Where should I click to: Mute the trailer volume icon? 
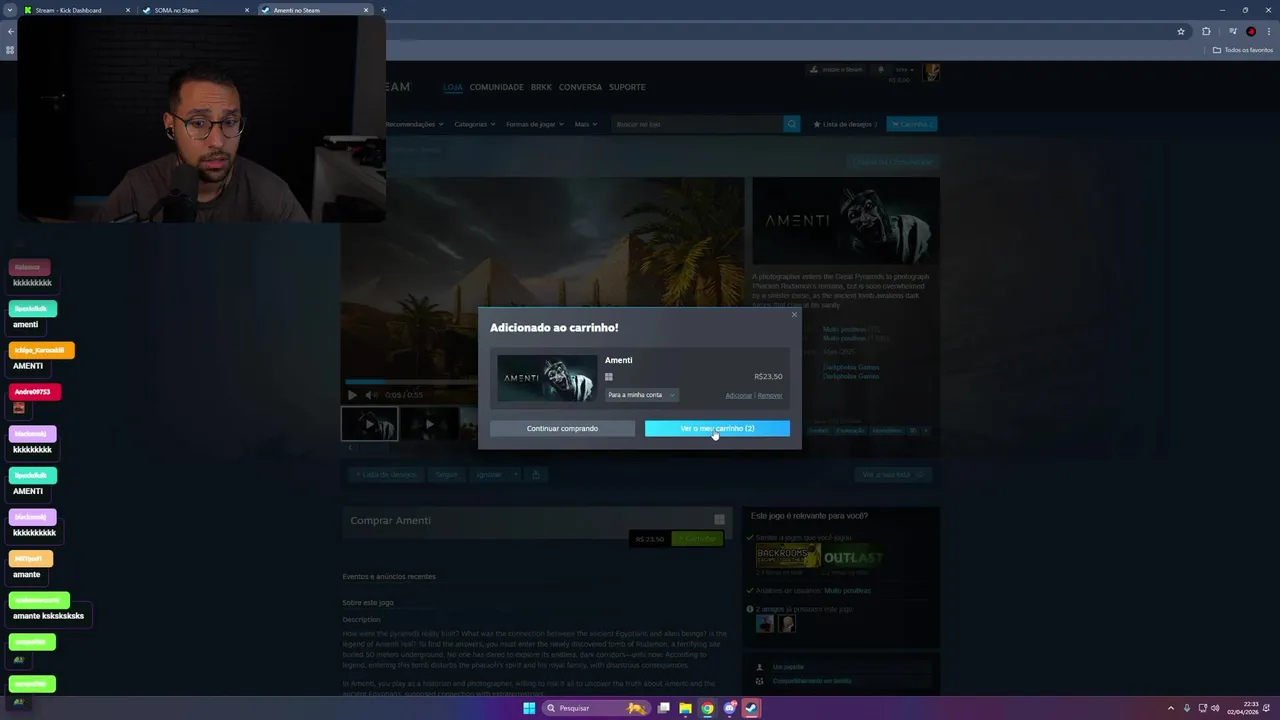click(370, 395)
